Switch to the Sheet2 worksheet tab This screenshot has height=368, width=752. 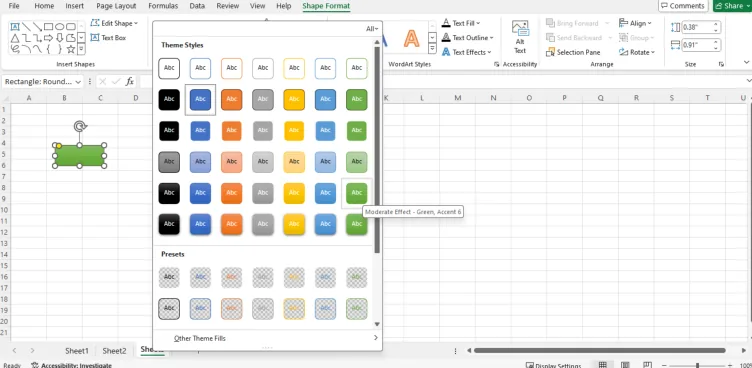(114, 351)
